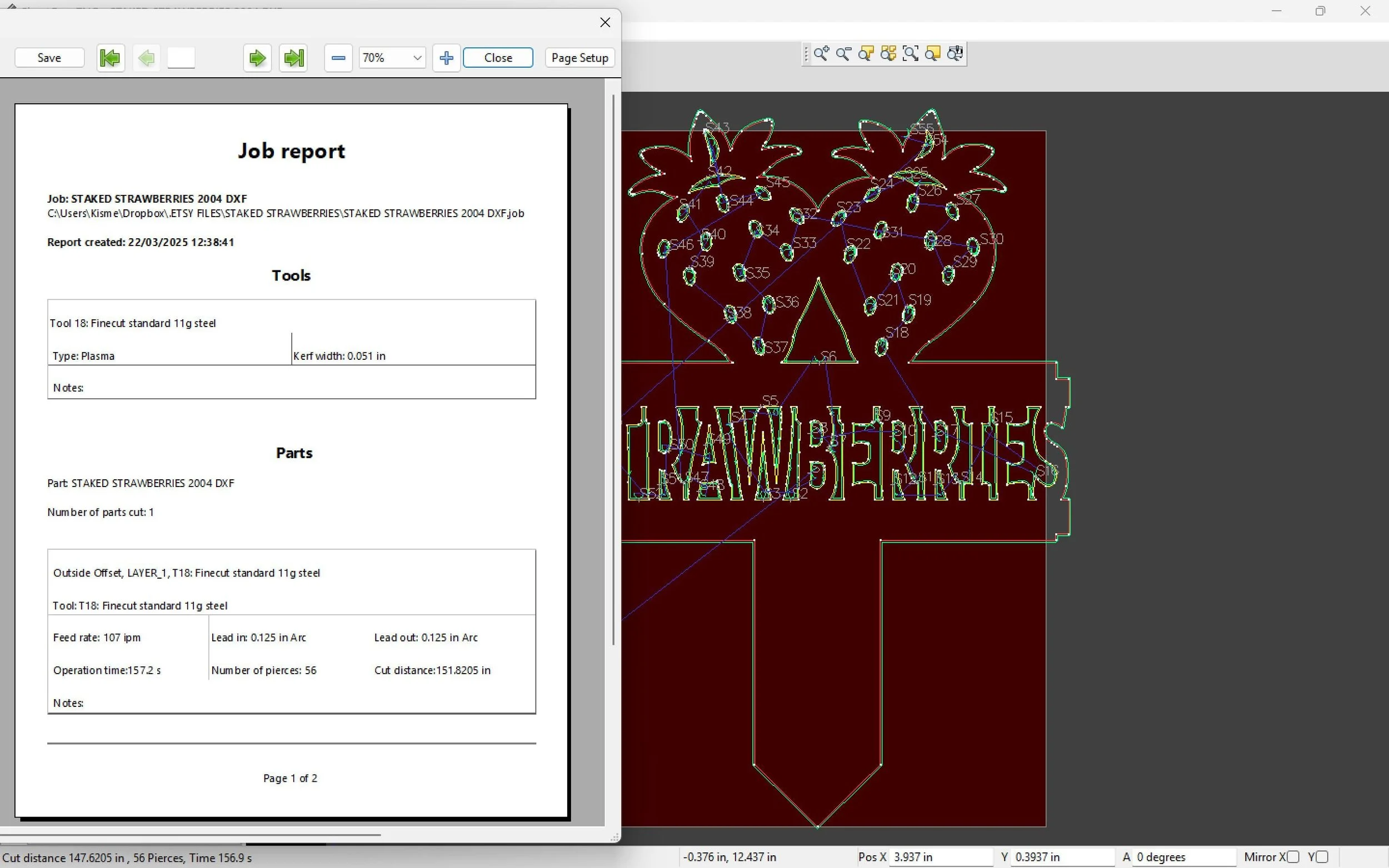This screenshot has height=868, width=1389.
Task: Go to first report page
Action: (x=109, y=58)
